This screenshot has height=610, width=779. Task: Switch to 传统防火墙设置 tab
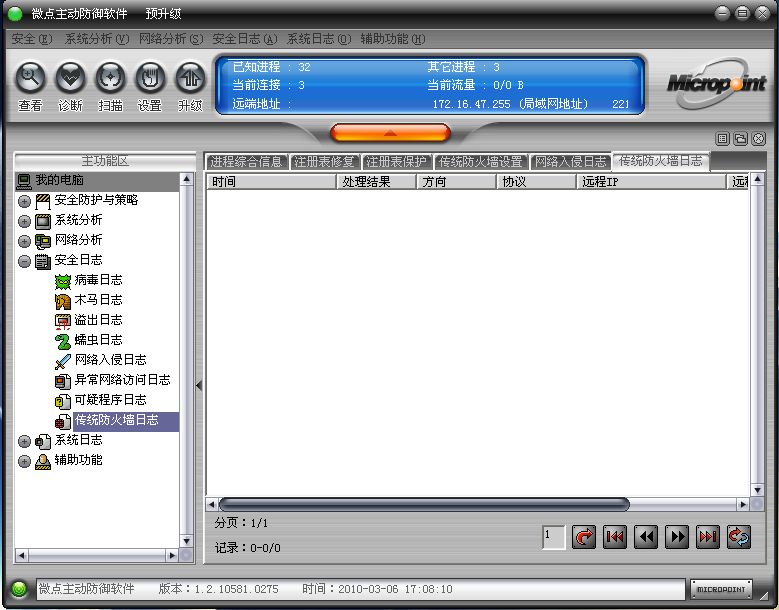click(480, 161)
